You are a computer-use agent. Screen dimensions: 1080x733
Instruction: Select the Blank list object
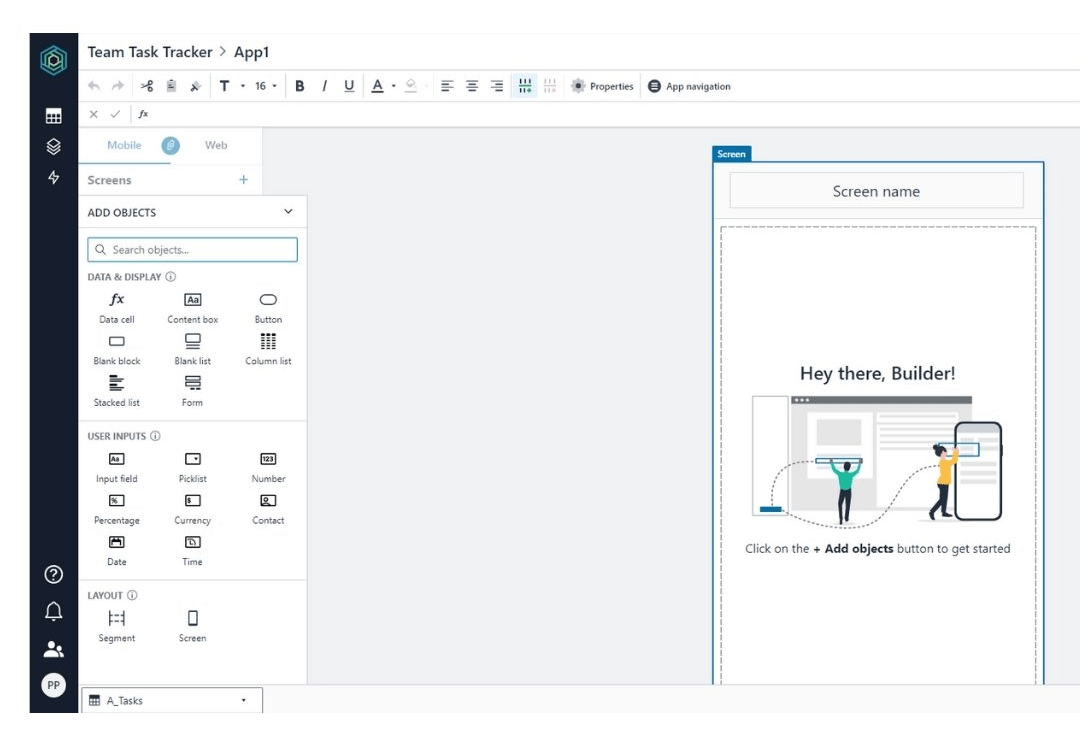click(193, 350)
